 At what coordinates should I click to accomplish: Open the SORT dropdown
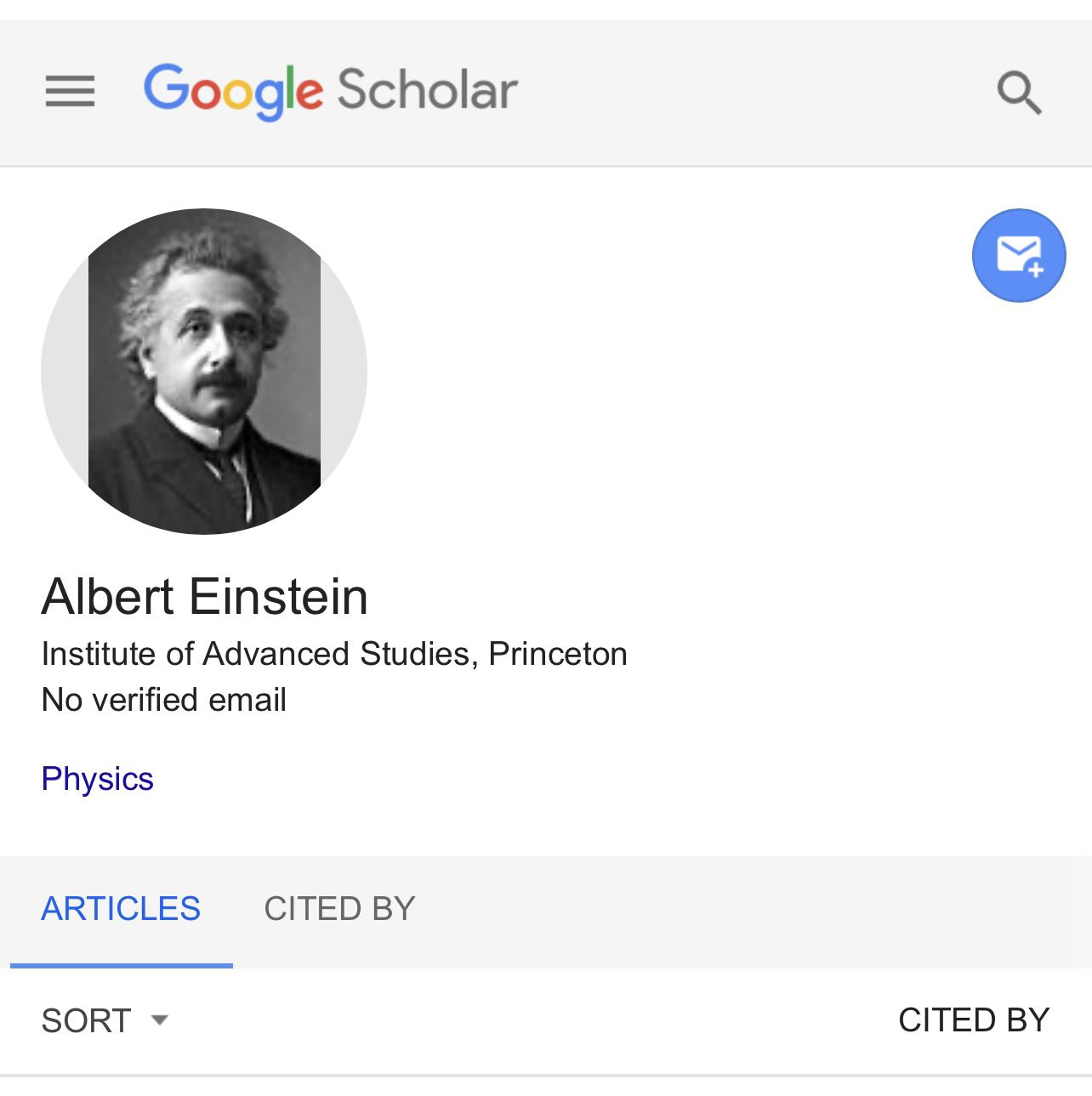tap(86, 1020)
